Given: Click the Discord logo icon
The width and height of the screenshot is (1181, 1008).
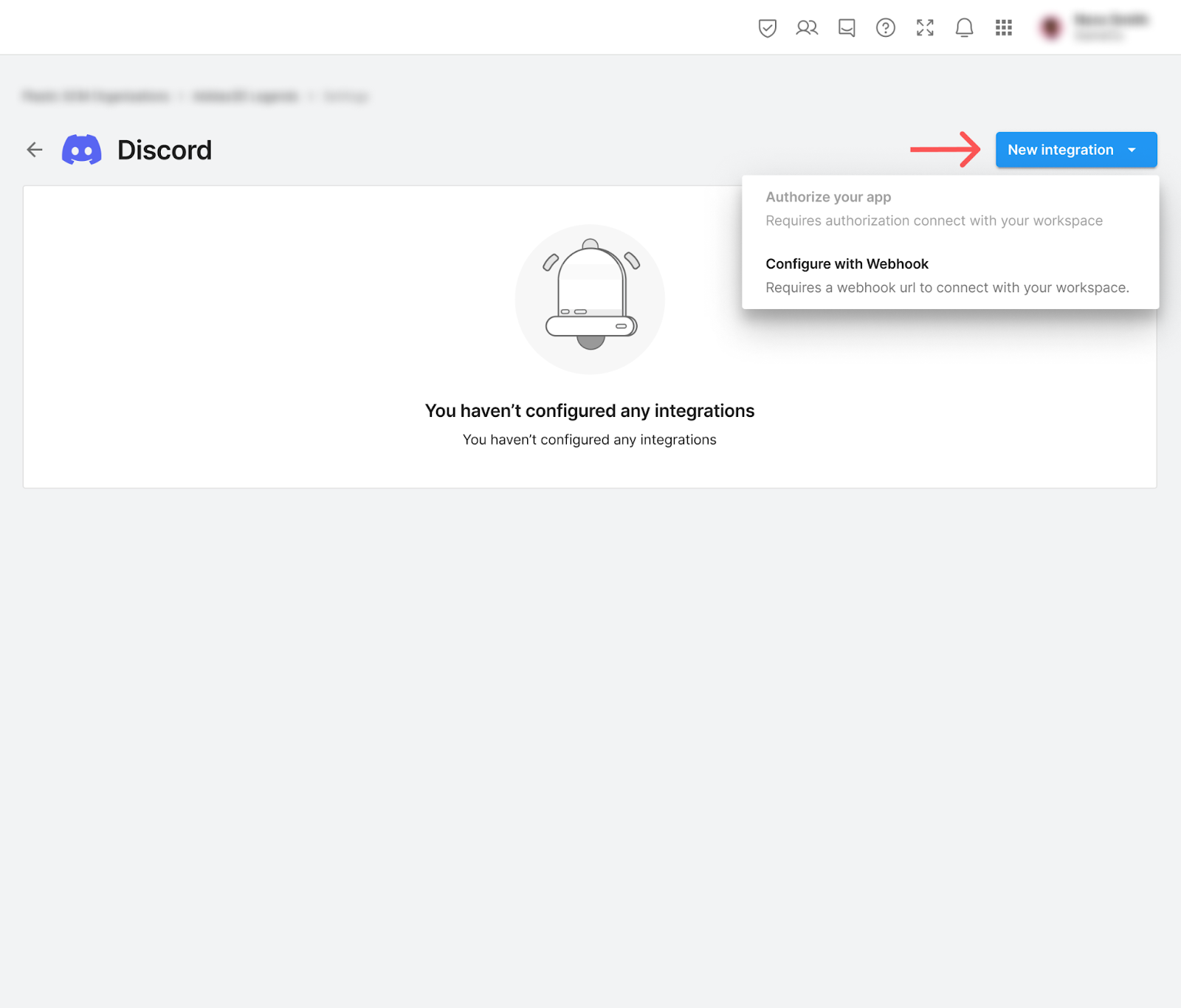Looking at the screenshot, I should pos(82,150).
